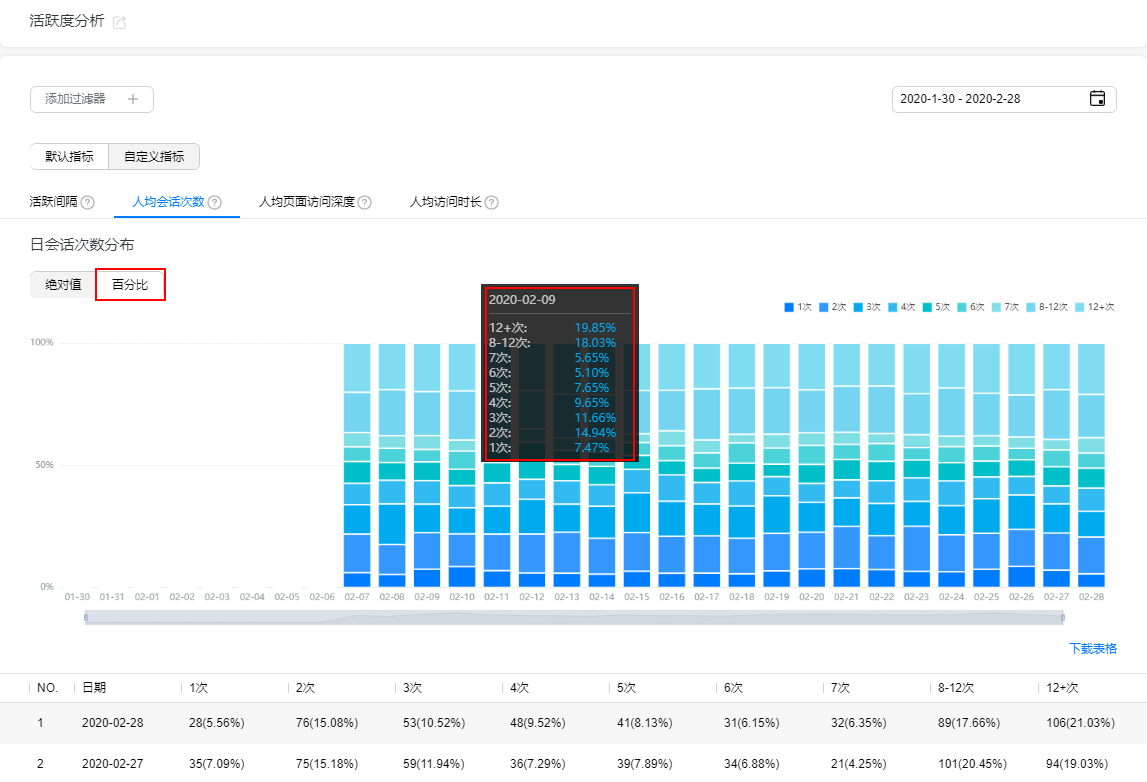This screenshot has width=1147, height=782.
Task: Switch to the 人均会话次数 tab
Action: coord(168,202)
